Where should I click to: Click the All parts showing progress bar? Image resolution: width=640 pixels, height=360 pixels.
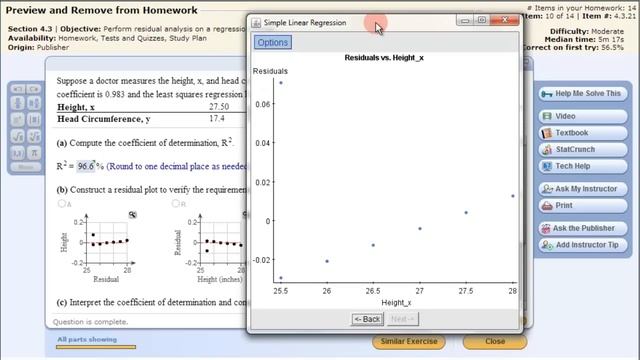(96, 347)
